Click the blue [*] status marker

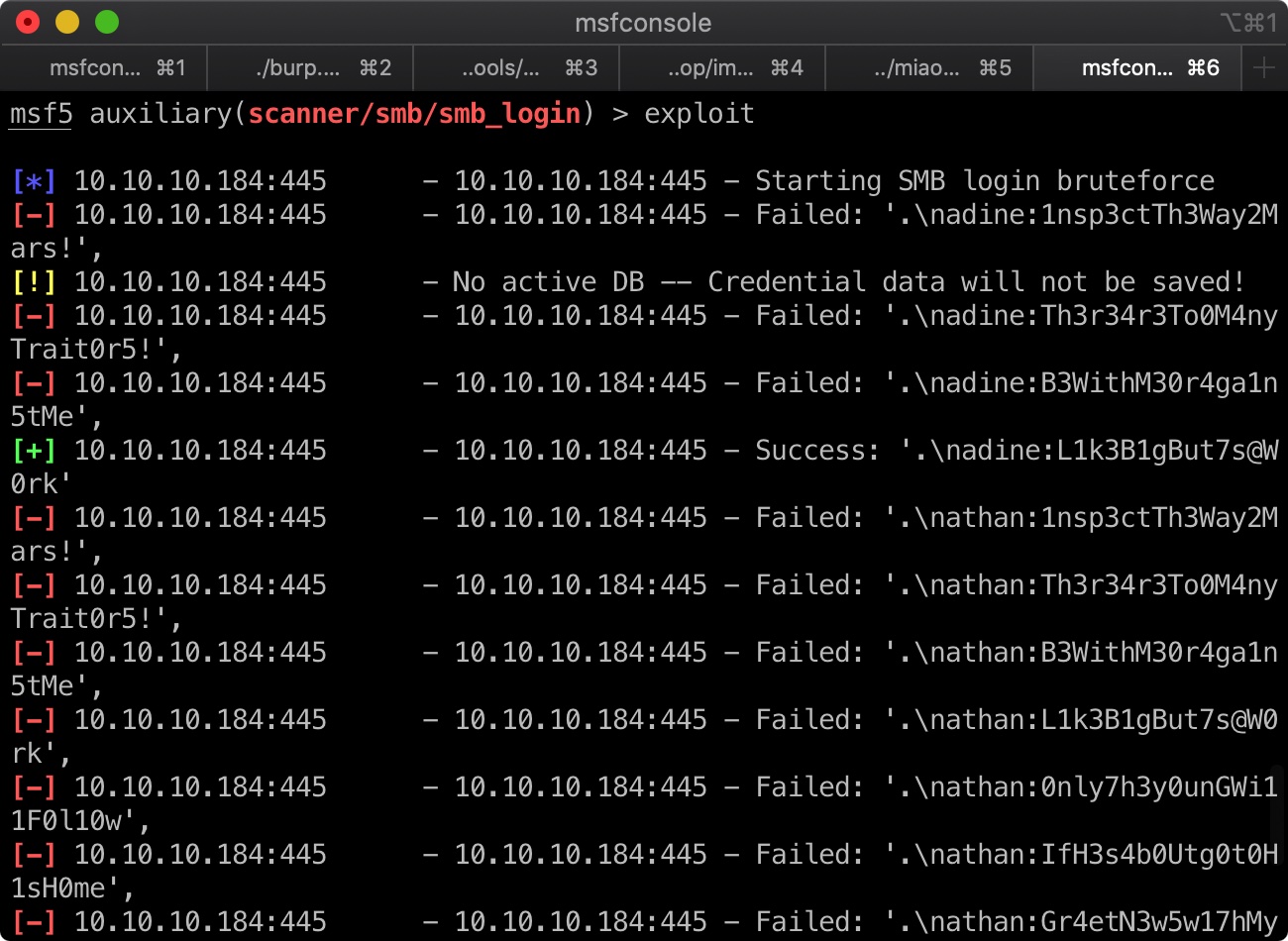34,181
